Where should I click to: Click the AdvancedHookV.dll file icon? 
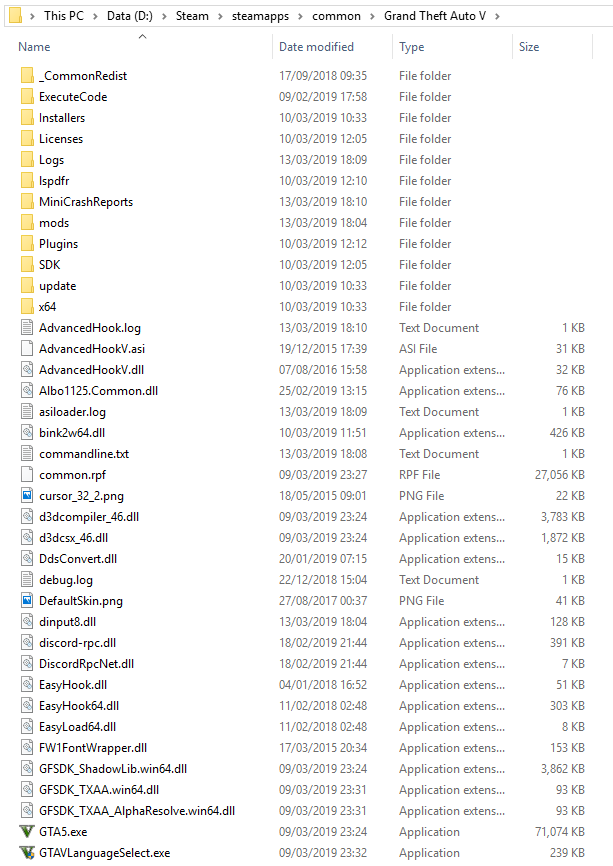tap(27, 369)
